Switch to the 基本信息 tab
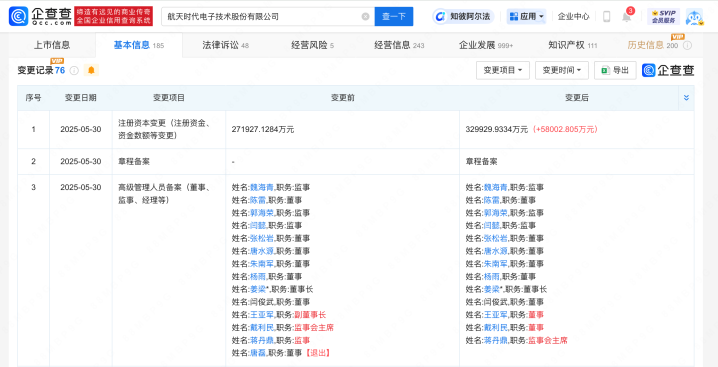Viewport: 718px width, 367px height. coord(139,45)
